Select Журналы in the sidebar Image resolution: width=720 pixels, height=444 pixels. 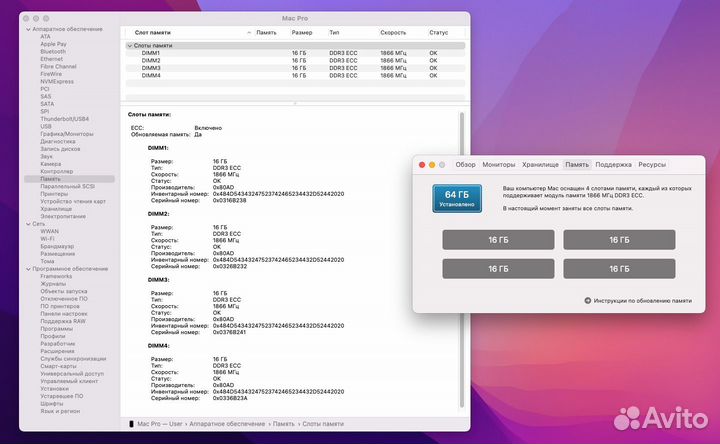53,284
